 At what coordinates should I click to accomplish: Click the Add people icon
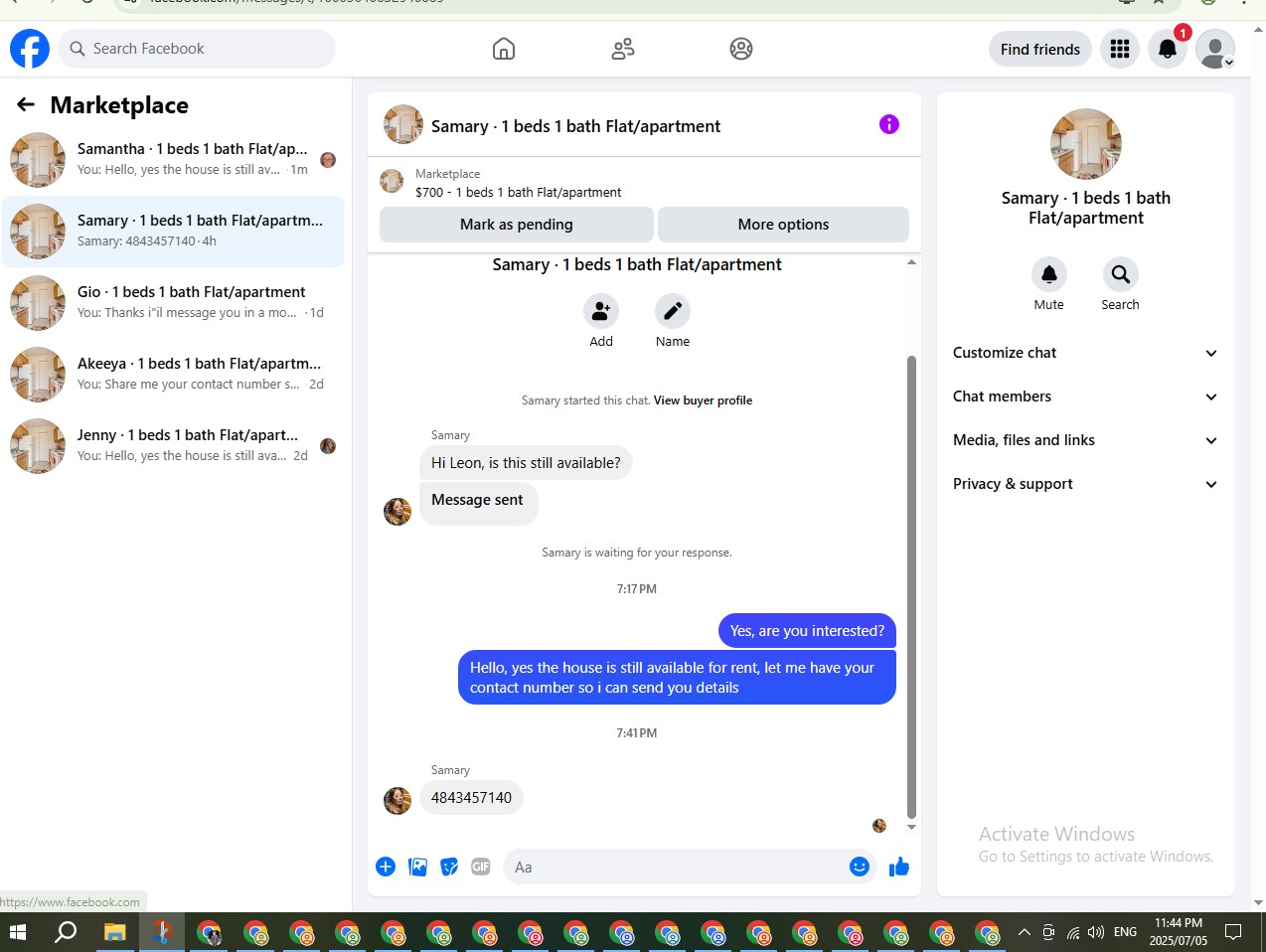click(601, 311)
